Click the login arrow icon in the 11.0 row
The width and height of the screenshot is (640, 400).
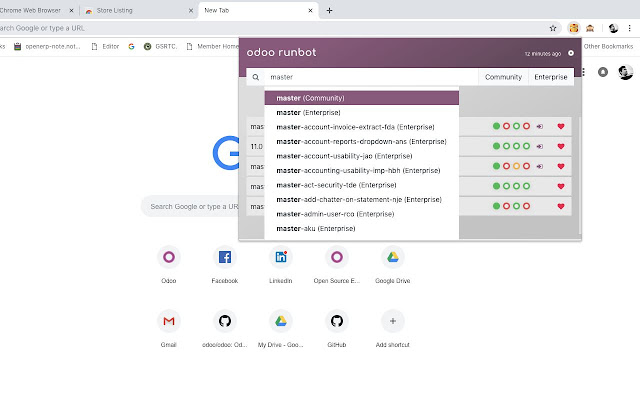click(540, 146)
